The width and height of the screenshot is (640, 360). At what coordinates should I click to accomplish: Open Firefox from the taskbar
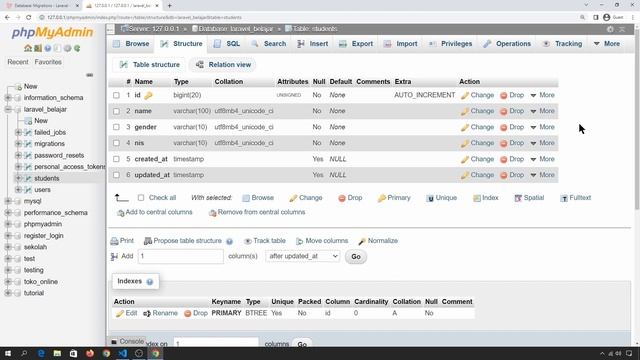click(90, 353)
